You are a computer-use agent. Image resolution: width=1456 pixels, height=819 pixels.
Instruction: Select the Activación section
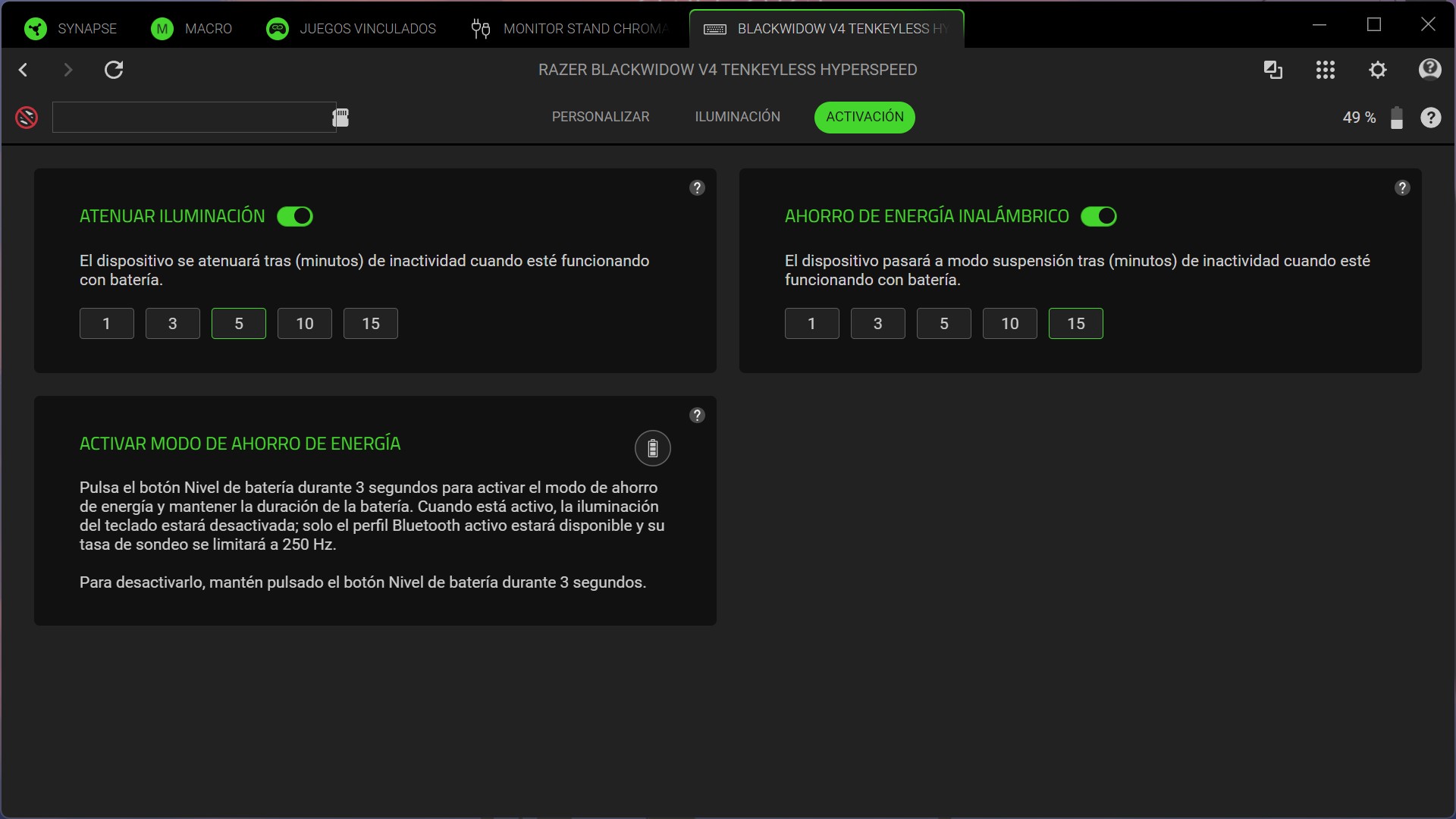pos(864,117)
